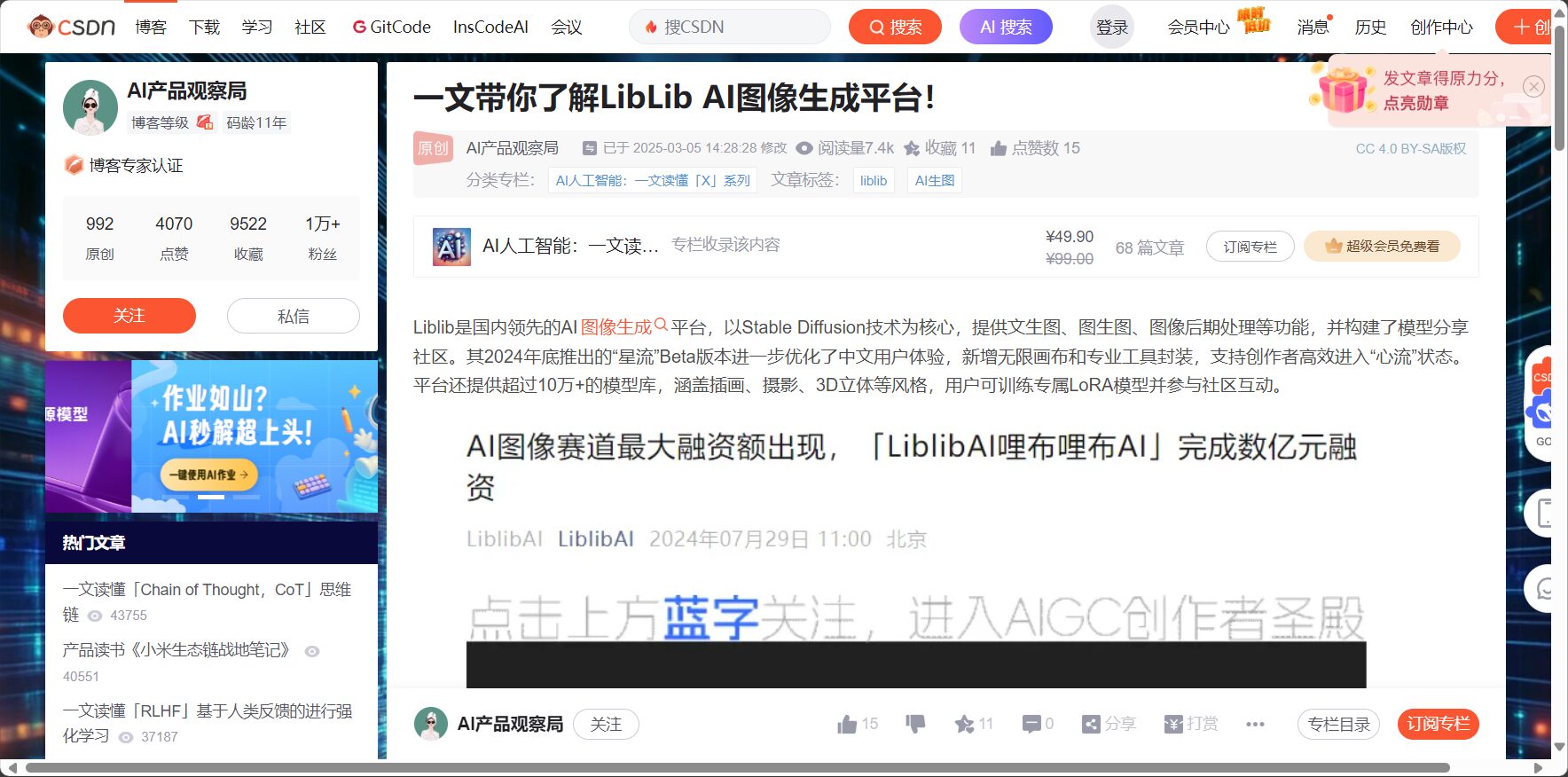This screenshot has width=1568, height=777.
Task: Open 会员中心 member center link
Action: click(x=1198, y=27)
